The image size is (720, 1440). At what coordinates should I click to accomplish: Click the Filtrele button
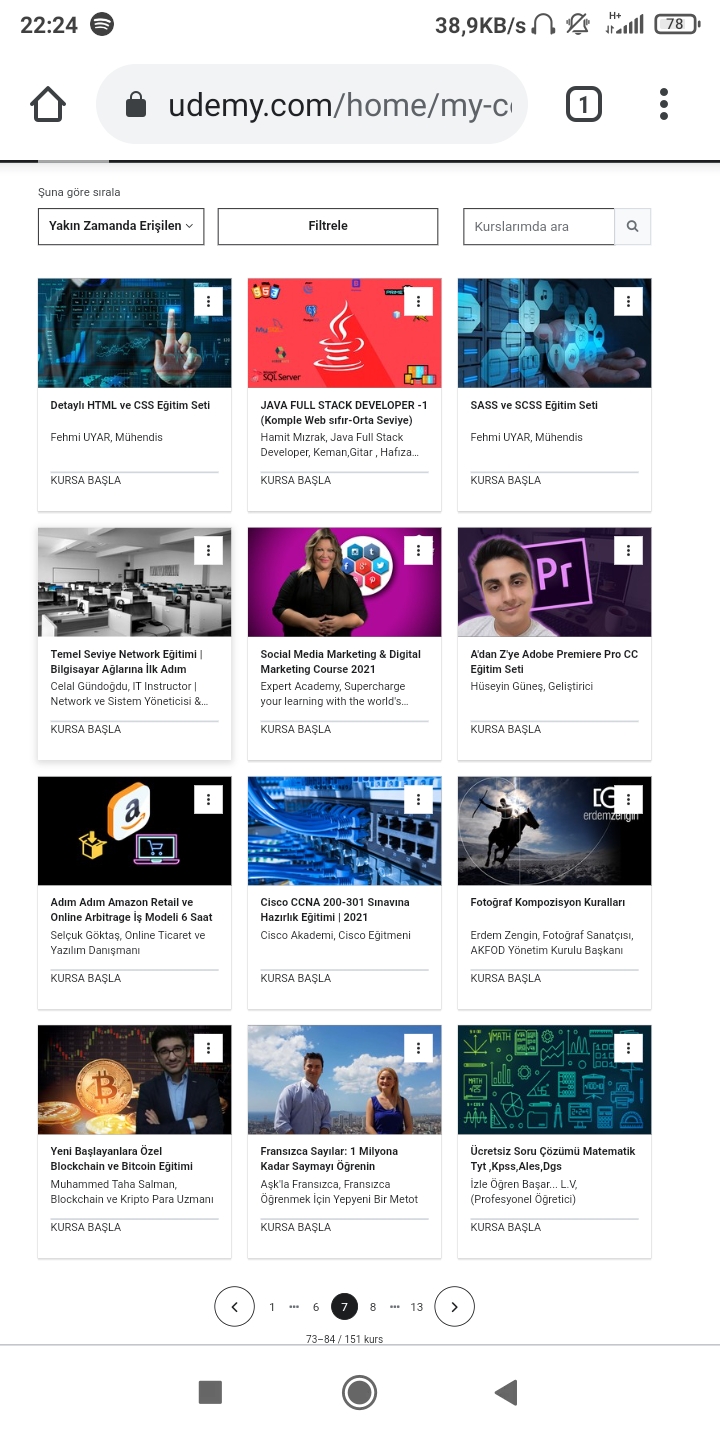(x=328, y=226)
